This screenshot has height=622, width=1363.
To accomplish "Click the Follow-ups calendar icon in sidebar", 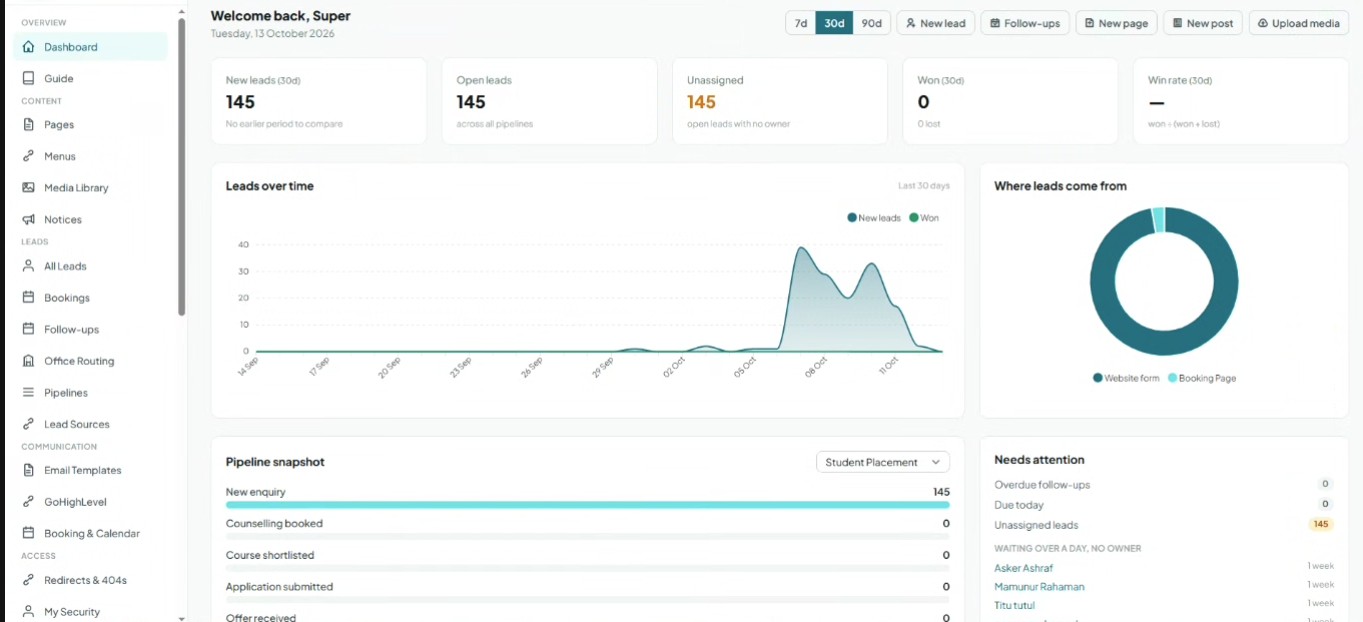I will [x=28, y=329].
